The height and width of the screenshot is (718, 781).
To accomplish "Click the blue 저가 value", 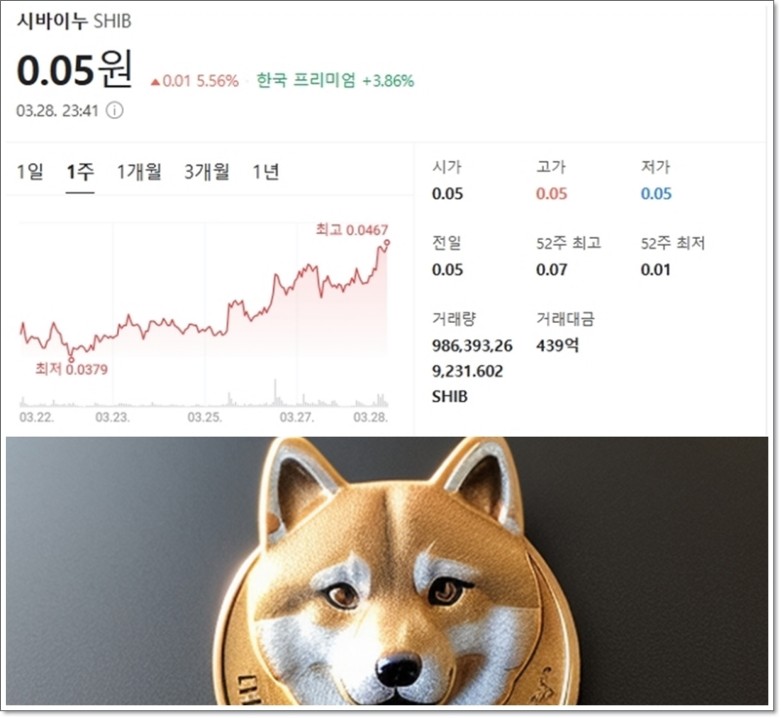I will 656,194.
